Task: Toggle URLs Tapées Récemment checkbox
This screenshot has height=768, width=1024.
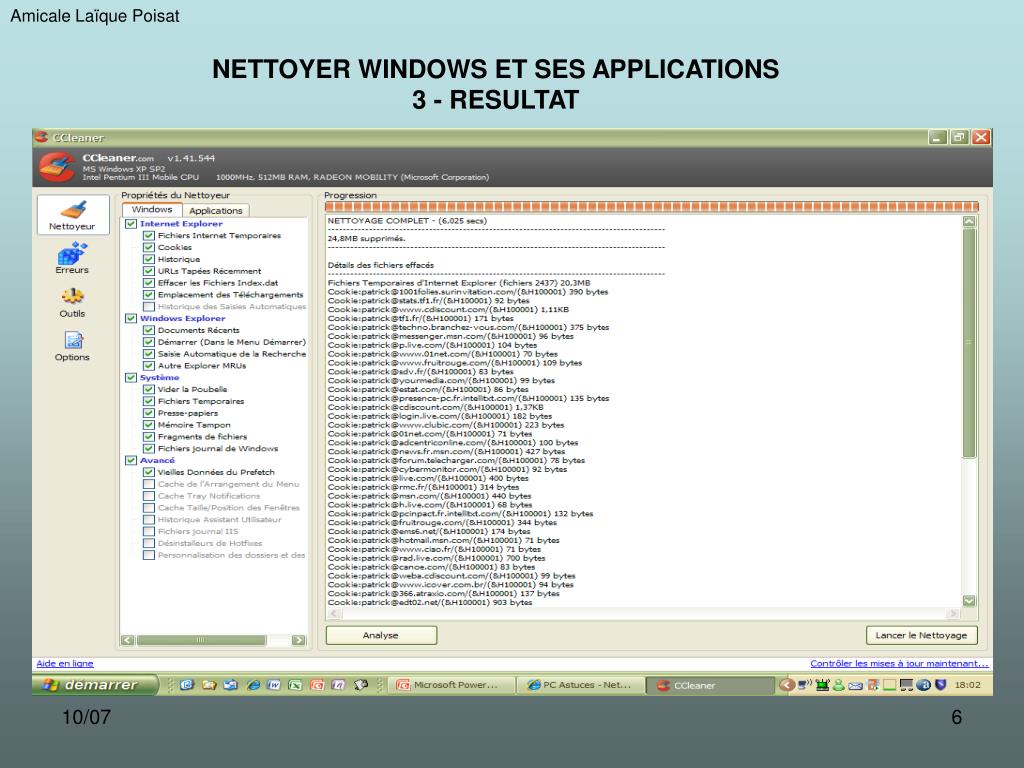Action: (149, 271)
